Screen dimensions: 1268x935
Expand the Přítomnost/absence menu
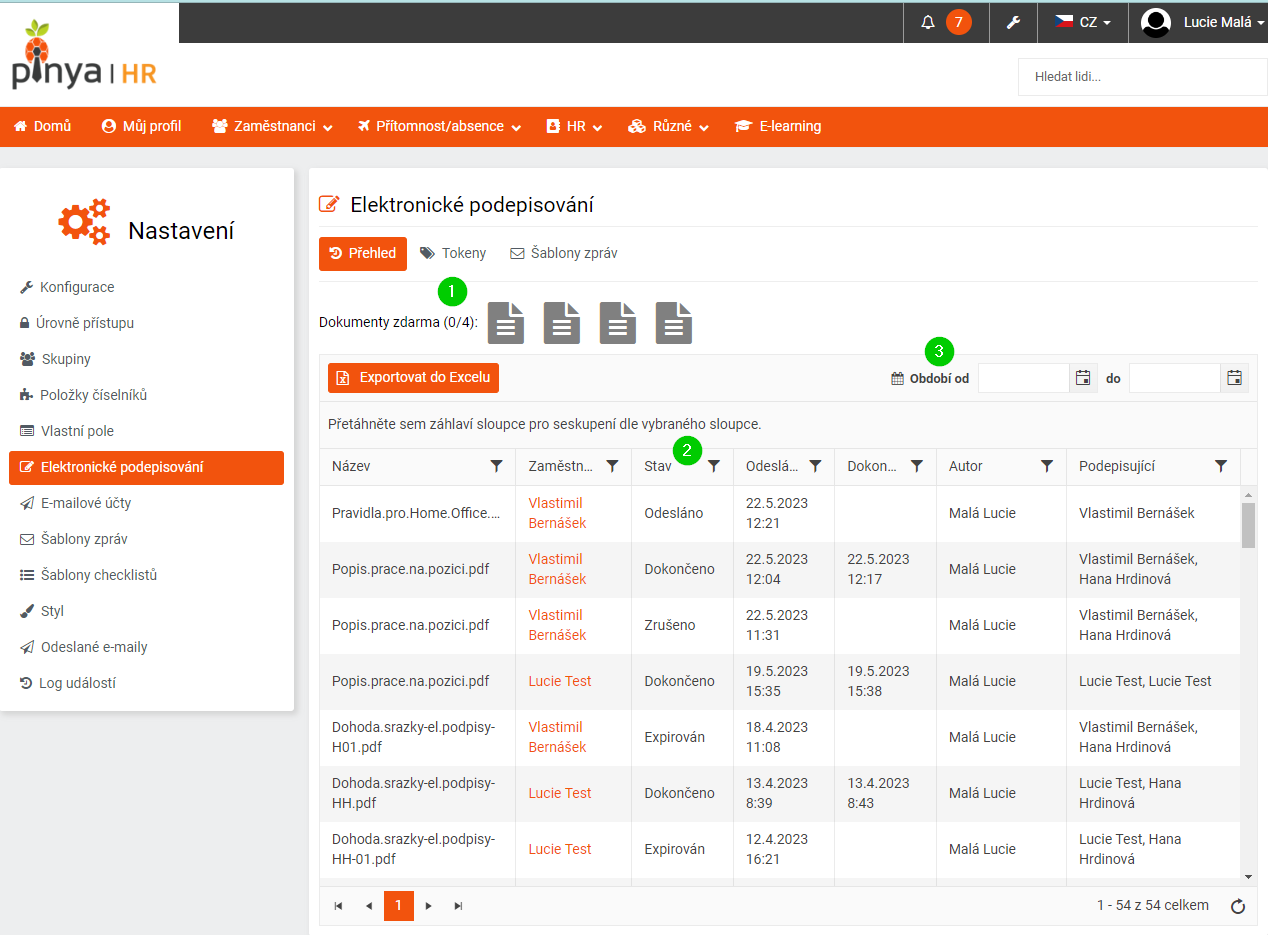(438, 126)
